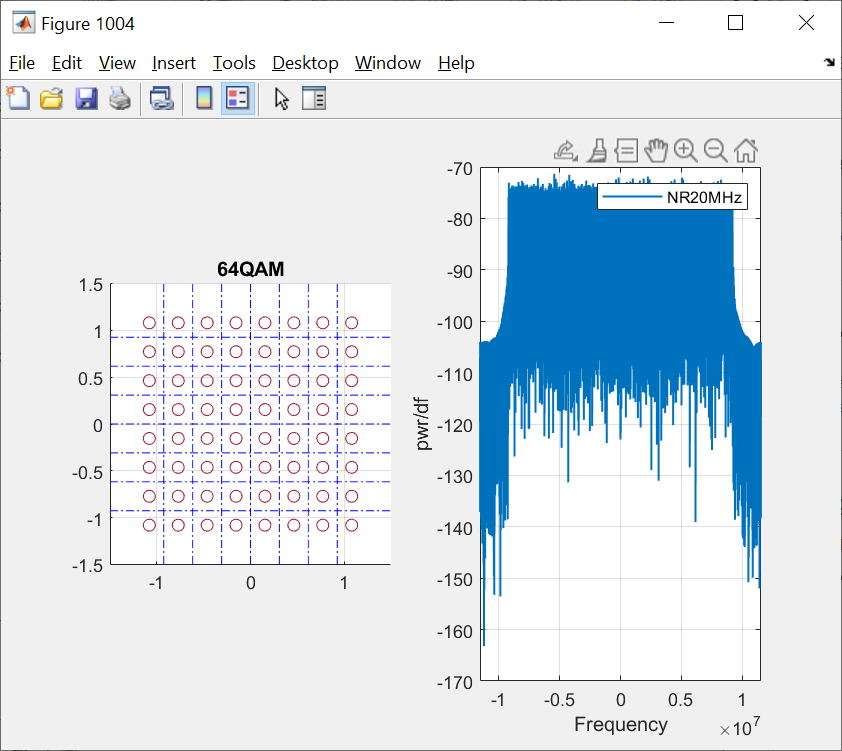Restore the default view with the Home icon
The height and width of the screenshot is (751, 842).
point(745,150)
